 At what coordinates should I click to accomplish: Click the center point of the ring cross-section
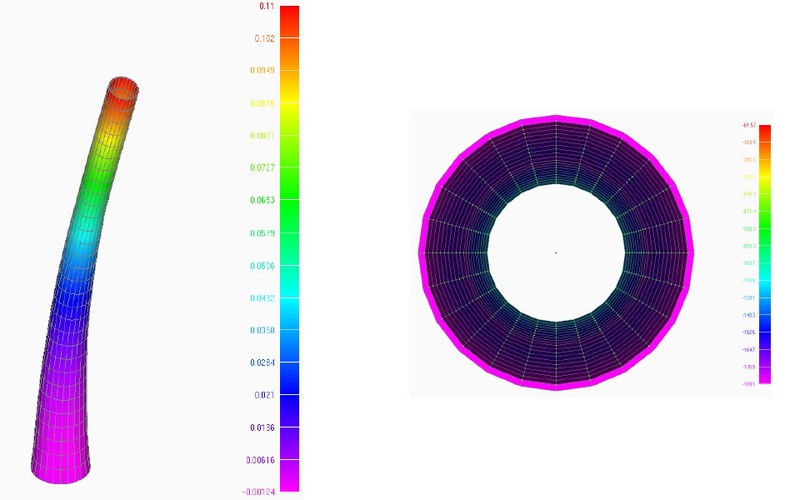click(x=556, y=252)
